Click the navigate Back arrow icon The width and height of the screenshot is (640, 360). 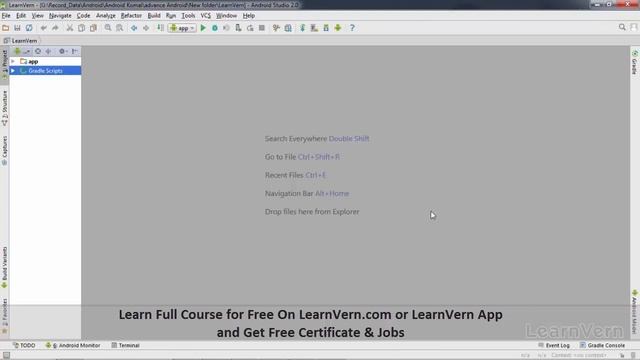pos(134,28)
